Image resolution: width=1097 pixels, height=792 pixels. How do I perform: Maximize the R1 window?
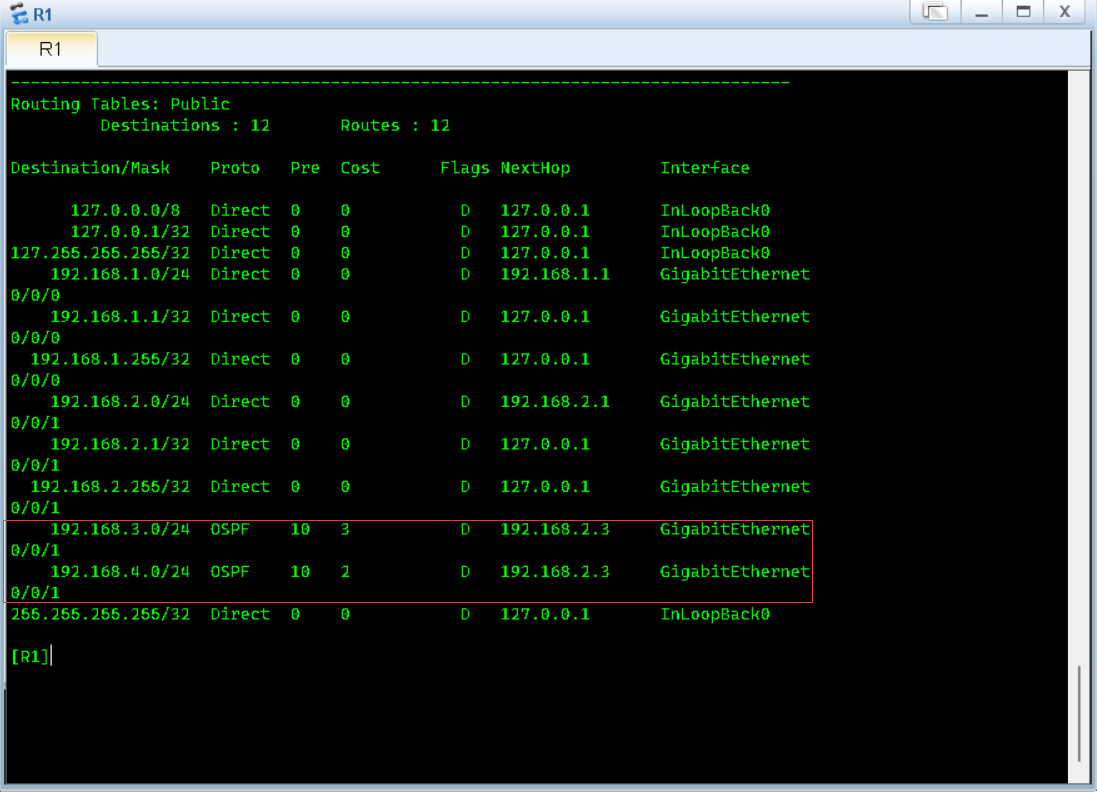pyautogui.click(x=1023, y=12)
